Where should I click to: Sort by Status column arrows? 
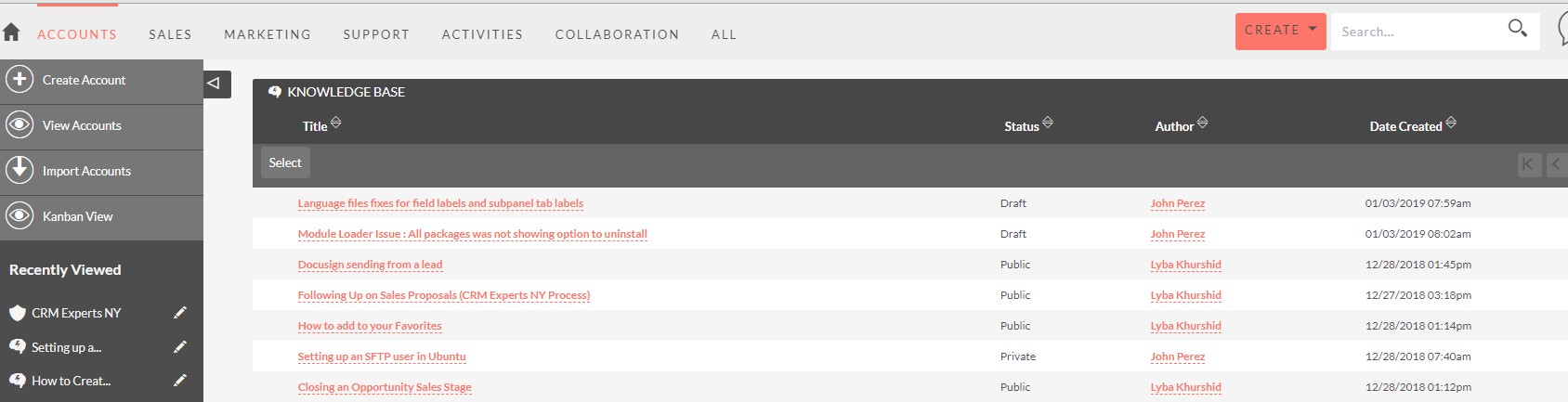(1047, 123)
